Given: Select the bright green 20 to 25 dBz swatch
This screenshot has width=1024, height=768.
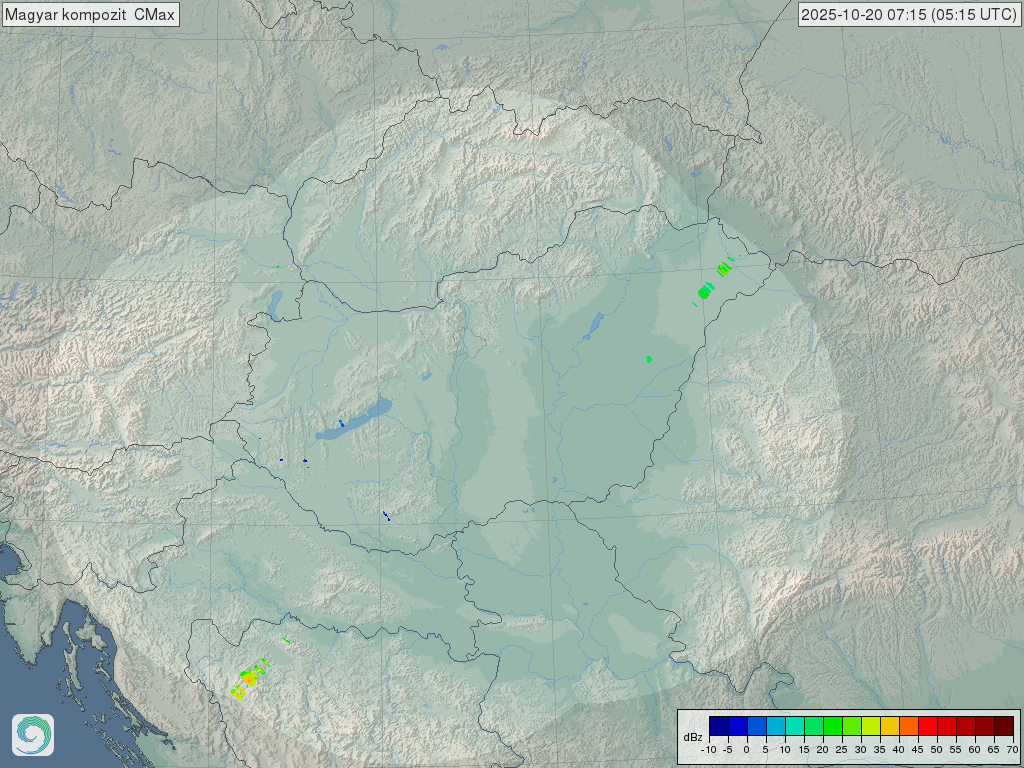Looking at the screenshot, I should pos(832,725).
